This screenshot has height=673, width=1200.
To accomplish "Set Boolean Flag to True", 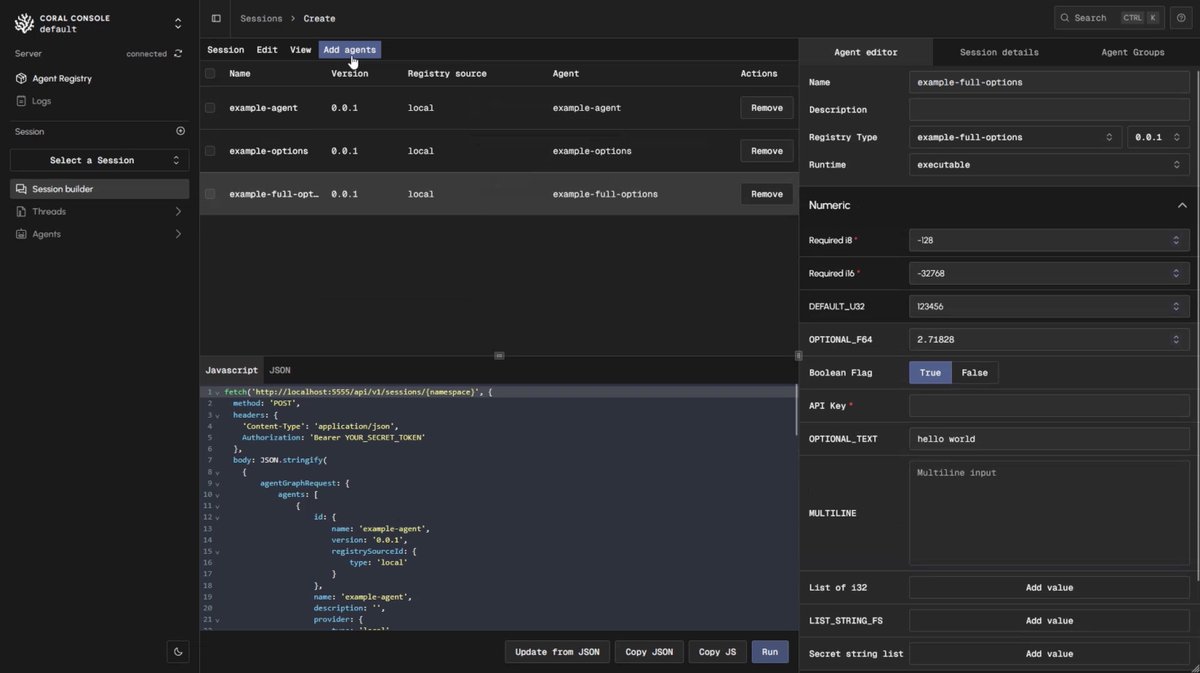I will [x=930, y=373].
